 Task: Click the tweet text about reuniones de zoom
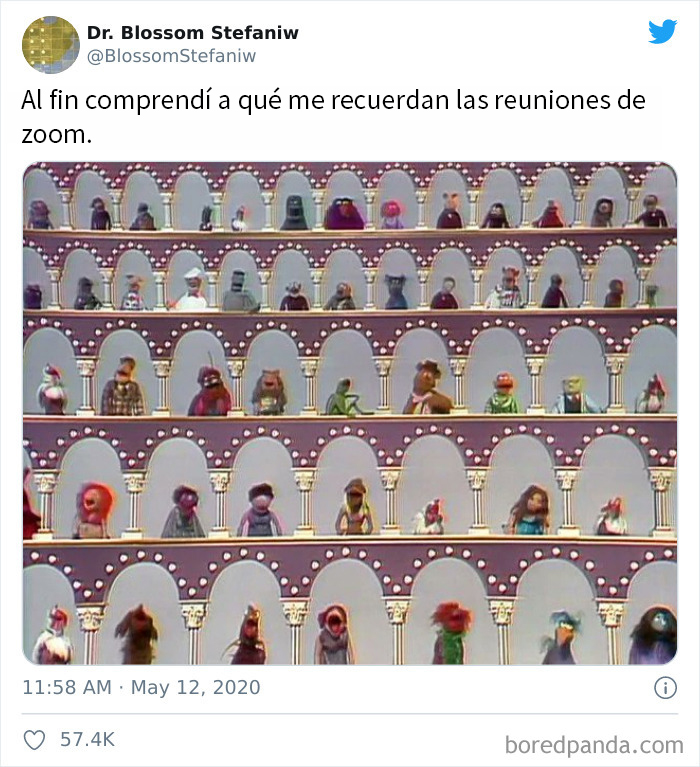[x=333, y=117]
